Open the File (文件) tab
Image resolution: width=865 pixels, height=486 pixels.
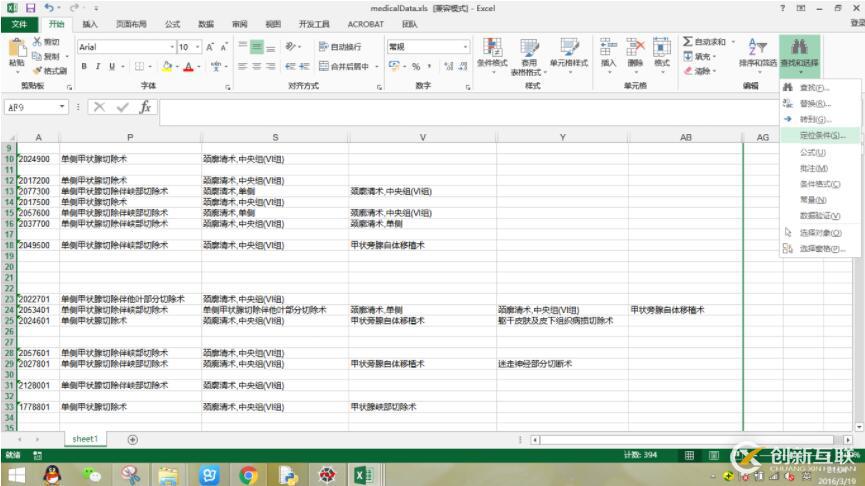click(x=19, y=24)
